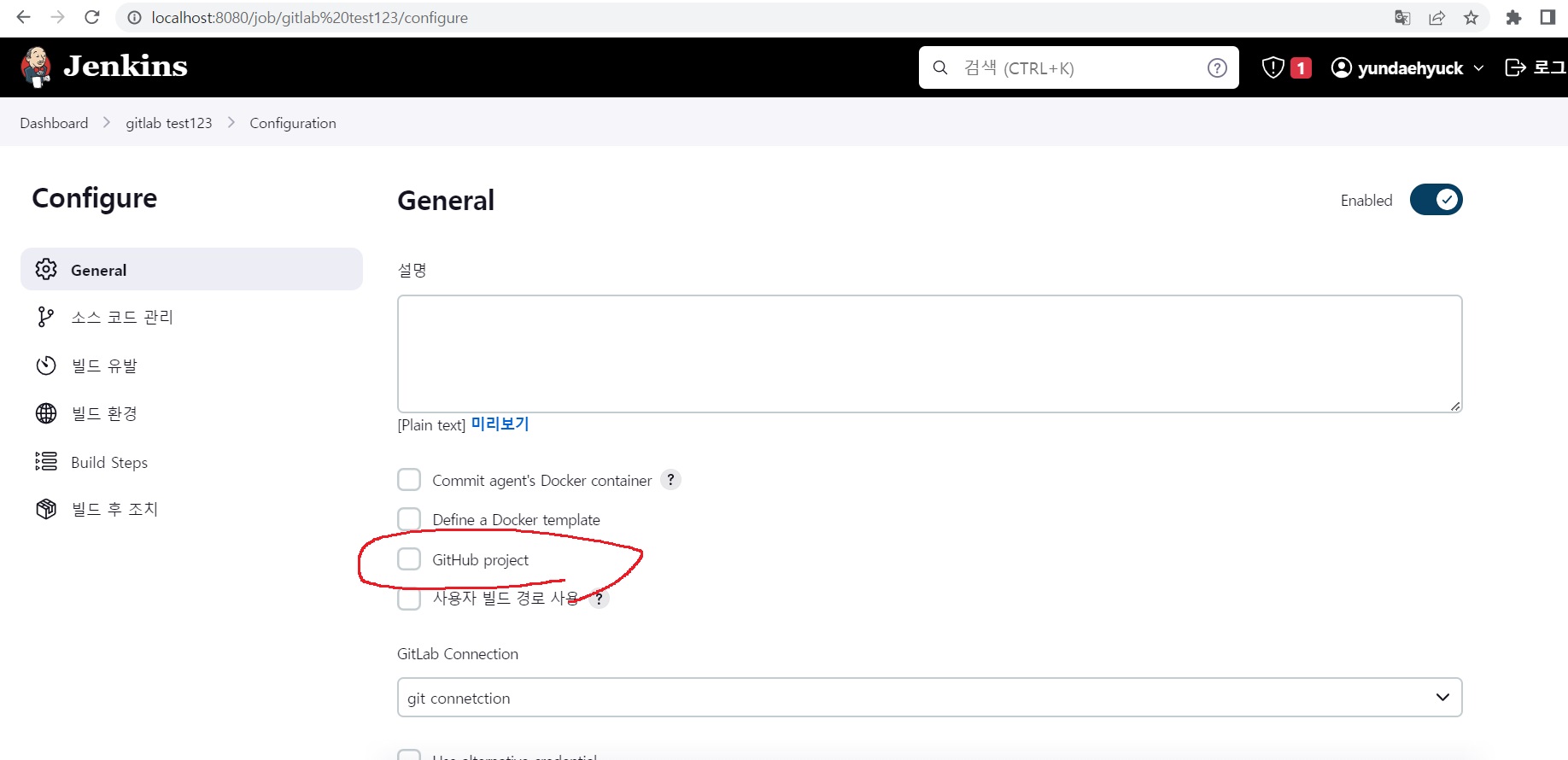Check 사용자 빌드 경로 사용 option

(x=409, y=599)
